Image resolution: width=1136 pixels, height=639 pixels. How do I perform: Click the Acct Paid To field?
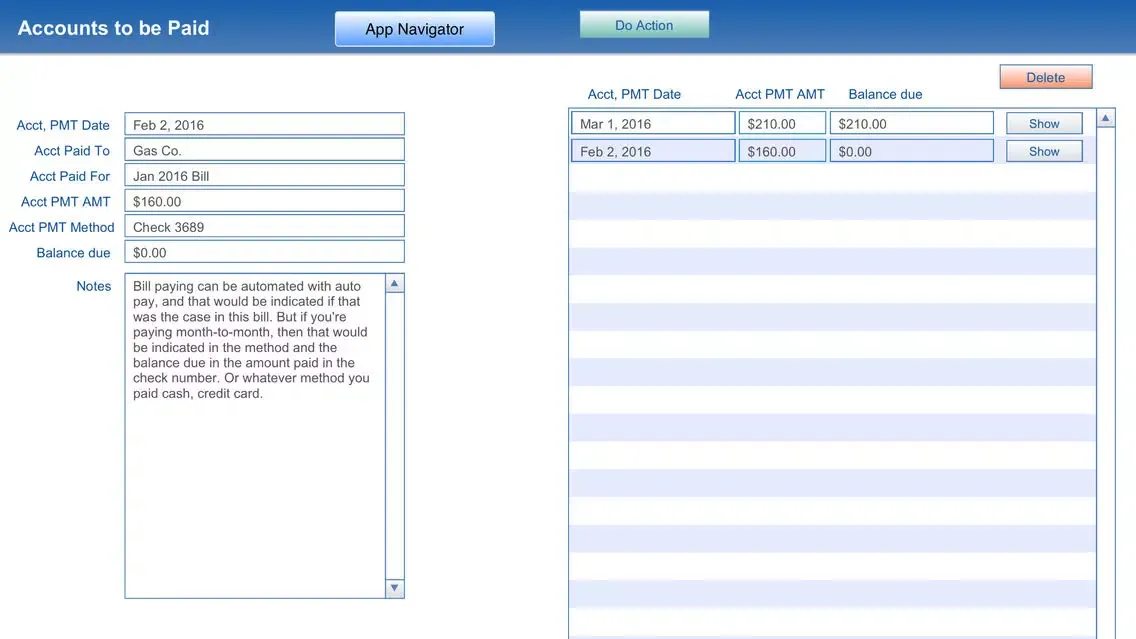tap(264, 151)
